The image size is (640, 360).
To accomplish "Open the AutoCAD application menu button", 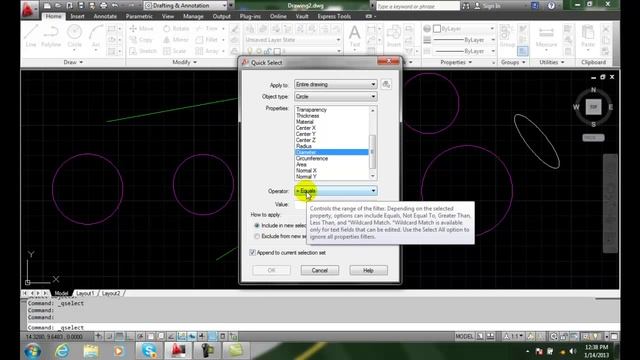I will point(28,9).
